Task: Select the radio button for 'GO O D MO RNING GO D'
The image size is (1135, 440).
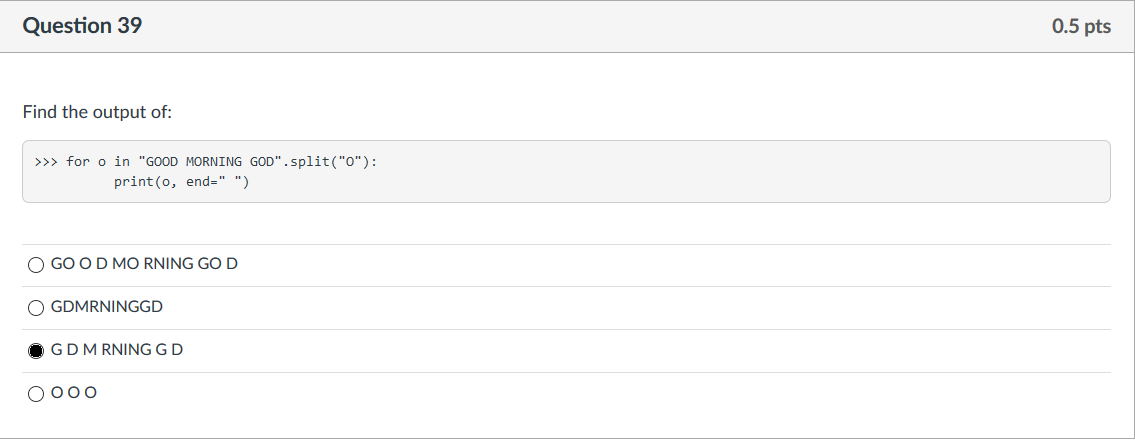Action: 35,265
